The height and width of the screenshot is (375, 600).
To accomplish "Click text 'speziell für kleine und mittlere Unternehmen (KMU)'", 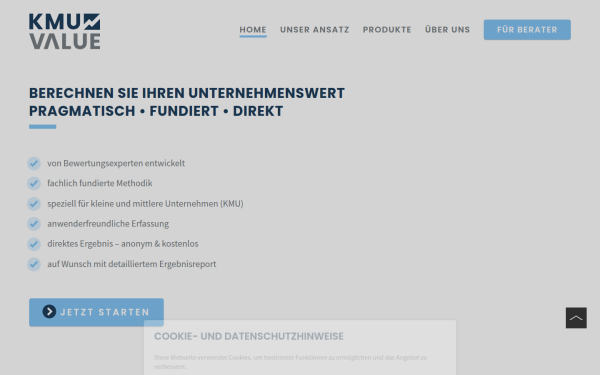I will (x=145, y=204).
